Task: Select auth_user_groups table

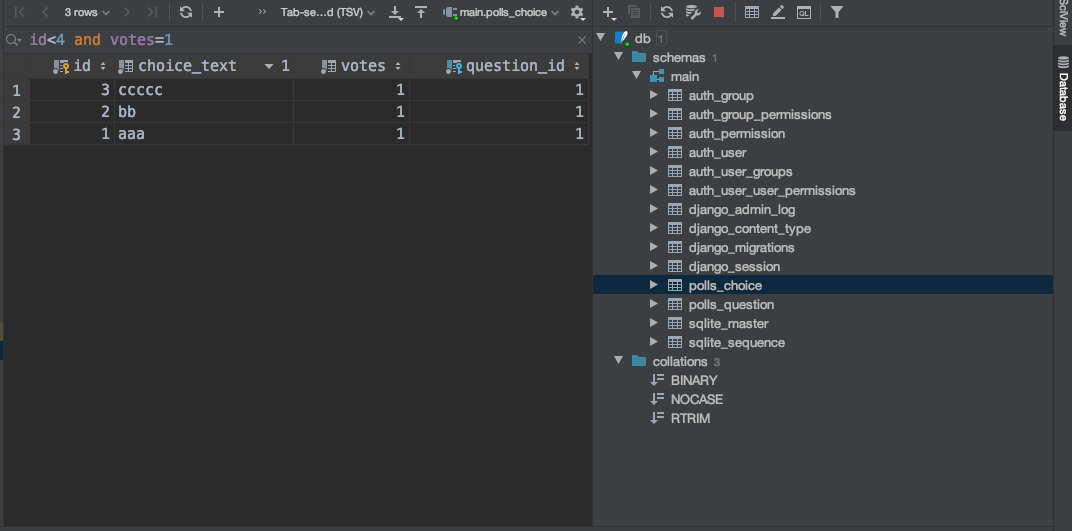Action: (x=740, y=172)
